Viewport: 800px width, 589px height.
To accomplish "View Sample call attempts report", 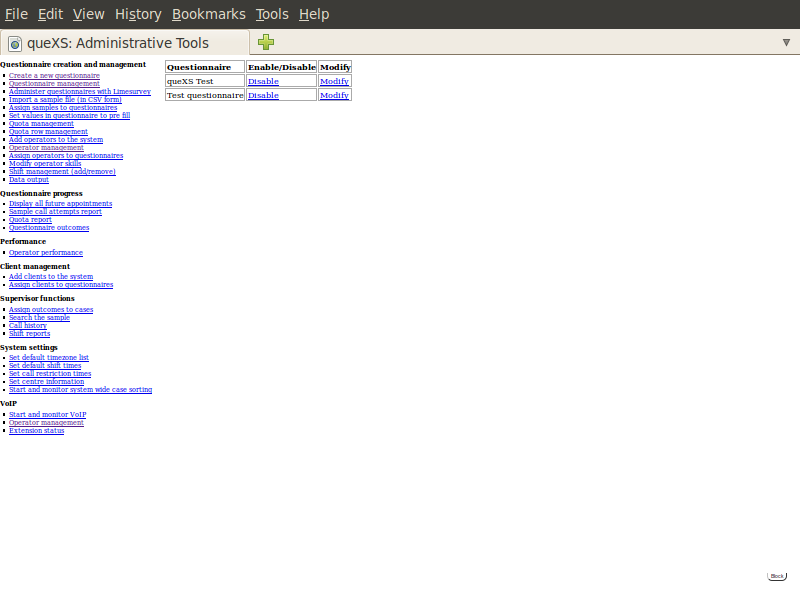I will [55, 211].
